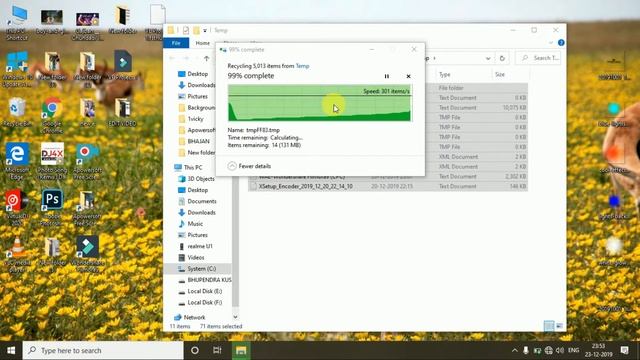
Task: Click the ENG language indicator
Action: (x=573, y=351)
